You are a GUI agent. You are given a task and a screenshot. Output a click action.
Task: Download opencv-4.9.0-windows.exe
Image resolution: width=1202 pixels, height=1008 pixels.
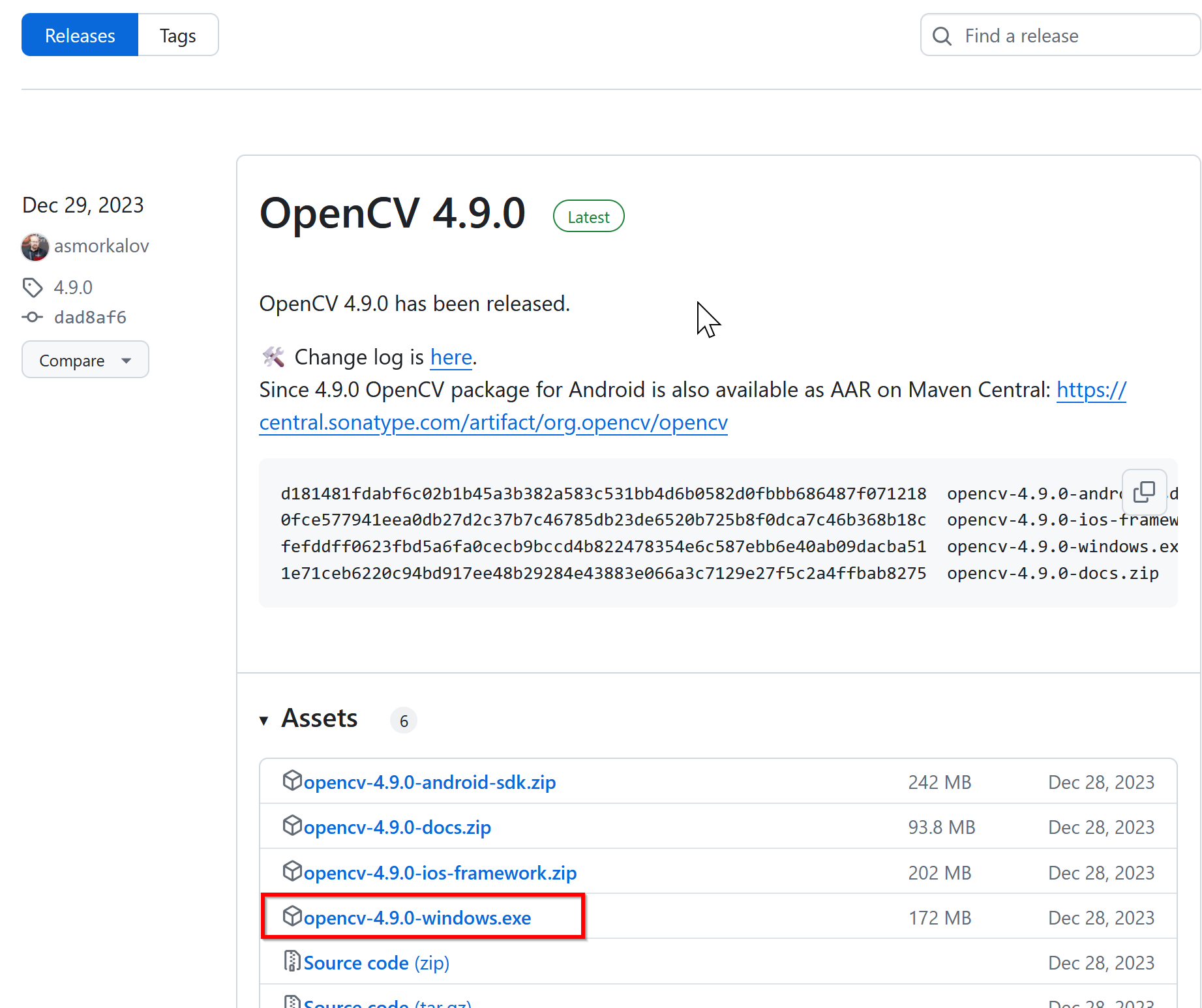417,917
